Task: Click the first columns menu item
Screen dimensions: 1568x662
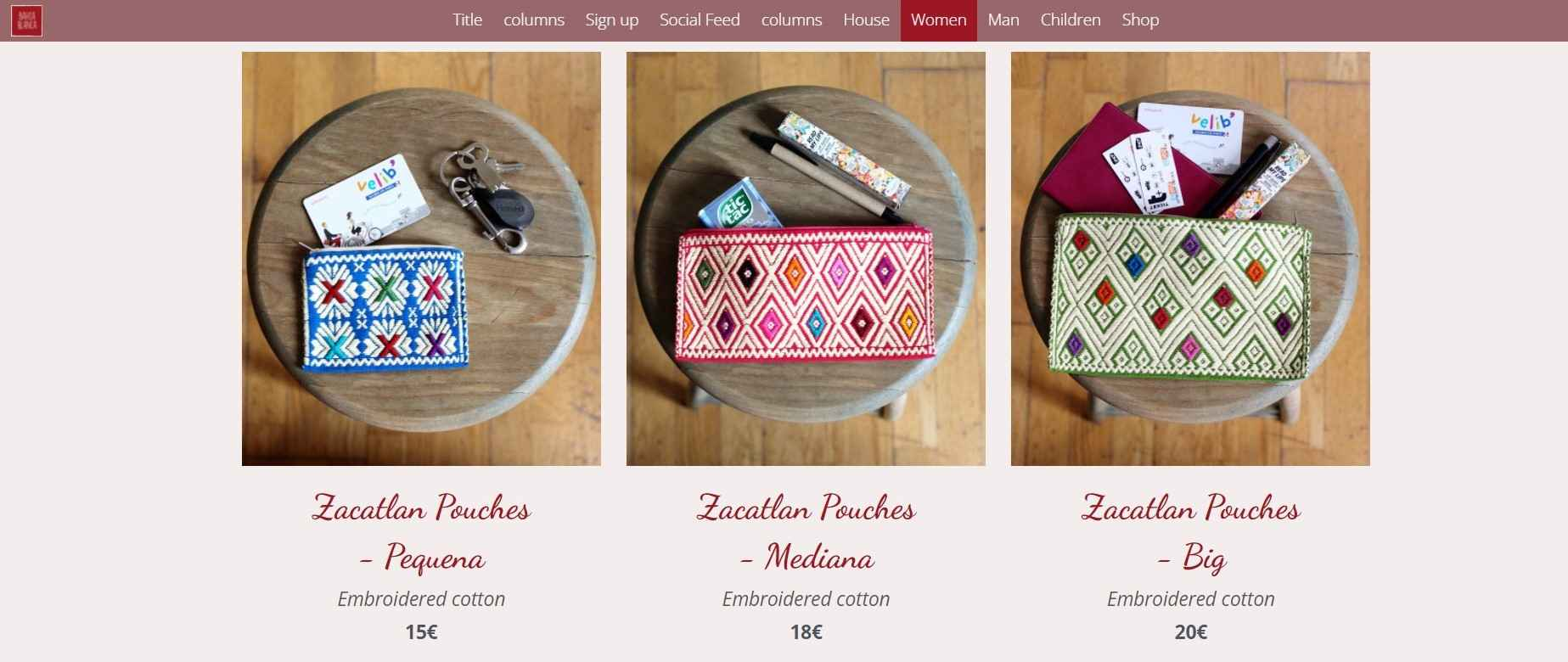Action: click(533, 20)
